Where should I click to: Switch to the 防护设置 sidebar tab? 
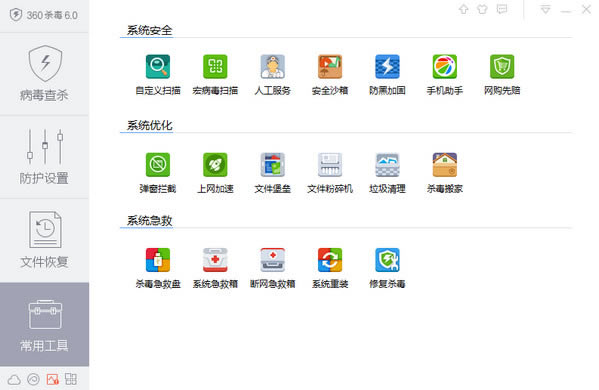(x=44, y=157)
